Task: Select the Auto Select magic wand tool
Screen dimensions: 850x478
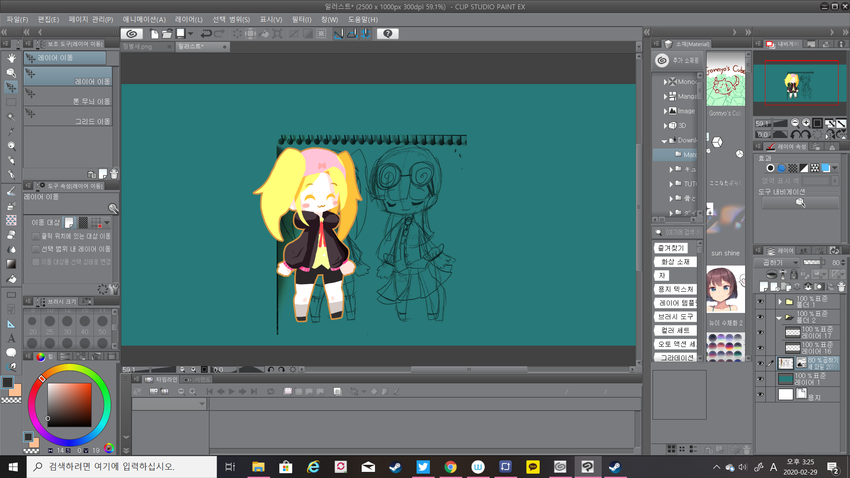Action: click(x=11, y=117)
